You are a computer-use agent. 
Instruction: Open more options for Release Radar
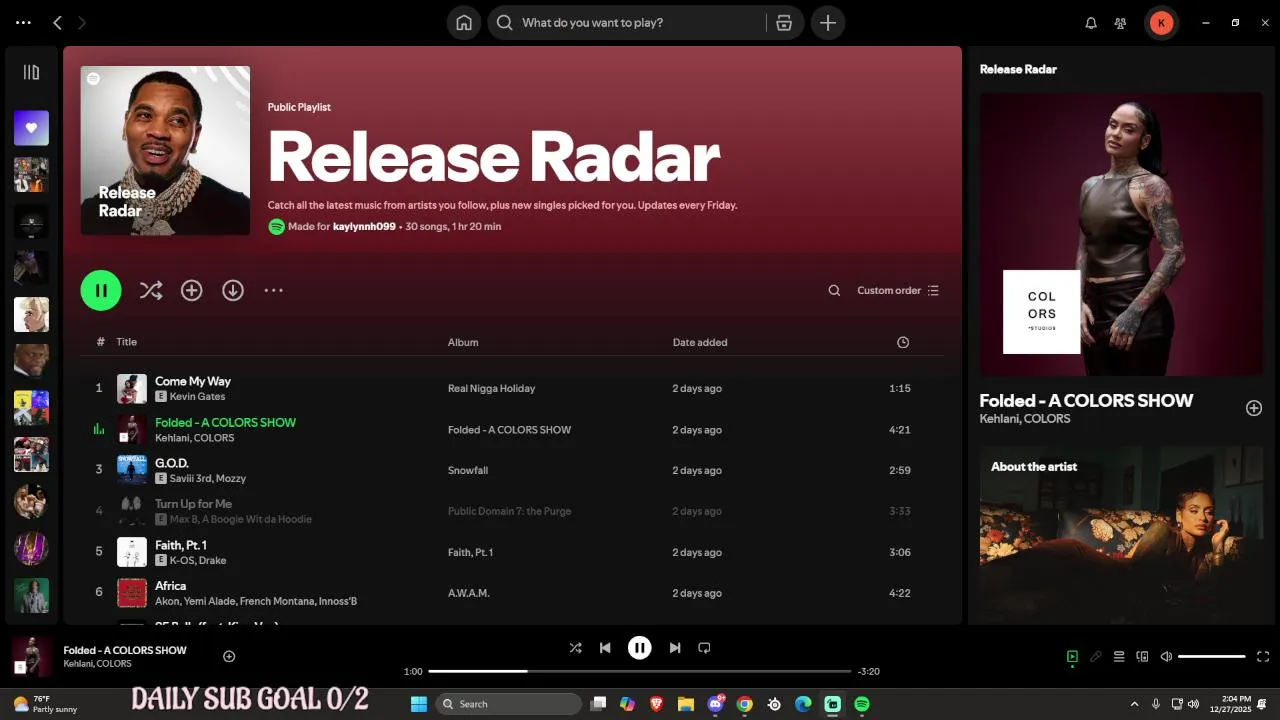(x=273, y=290)
